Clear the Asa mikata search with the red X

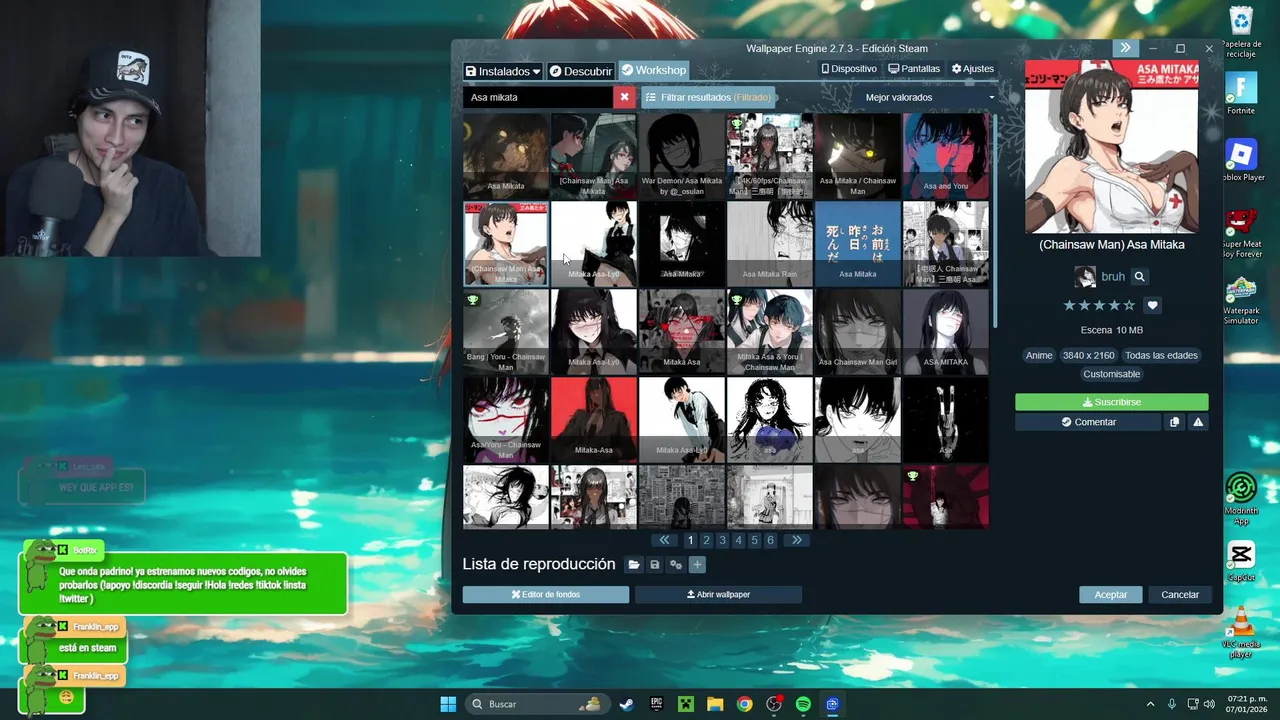click(x=624, y=97)
